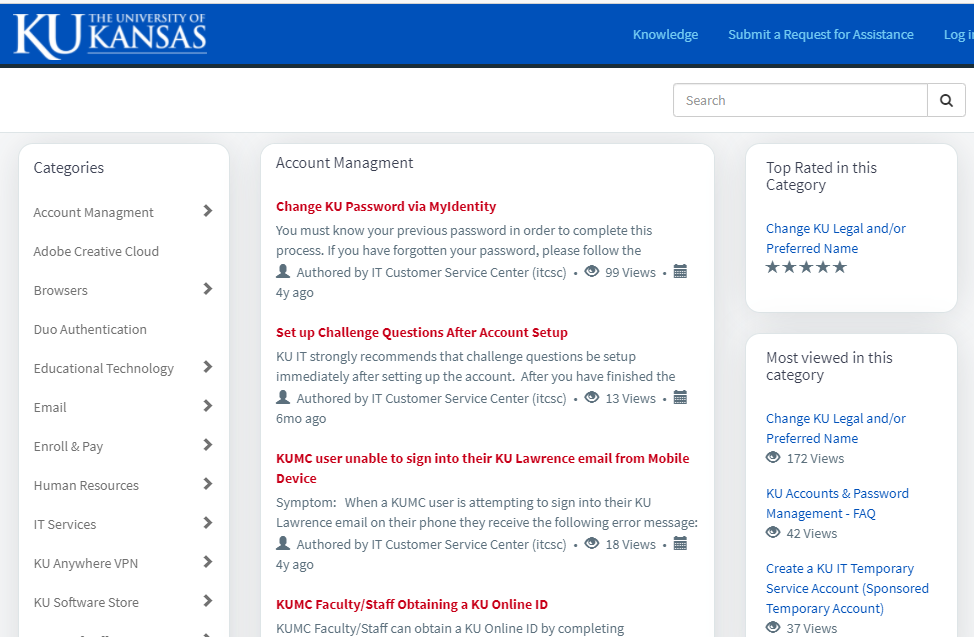Click author icon on Challenge Questions article
974x637 pixels.
coord(283,397)
